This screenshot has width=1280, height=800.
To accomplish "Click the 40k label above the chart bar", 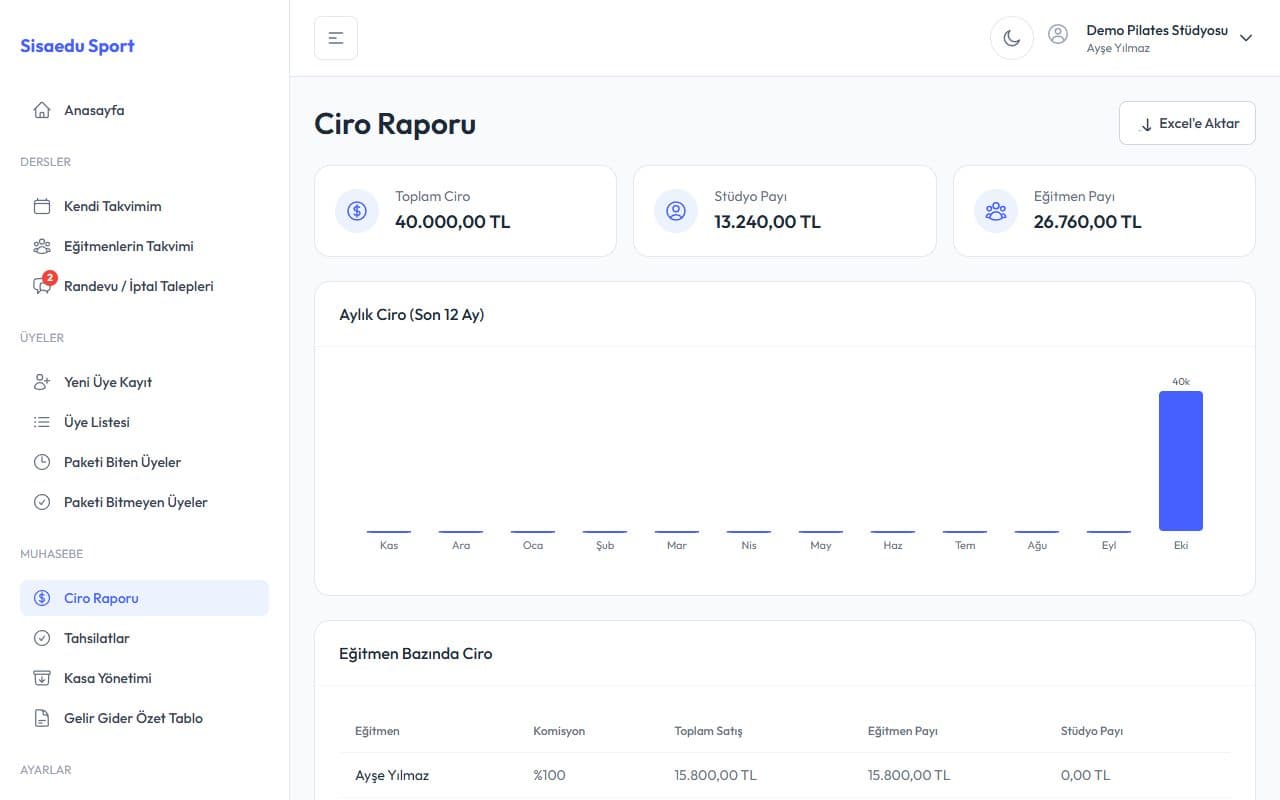I will [1181, 381].
